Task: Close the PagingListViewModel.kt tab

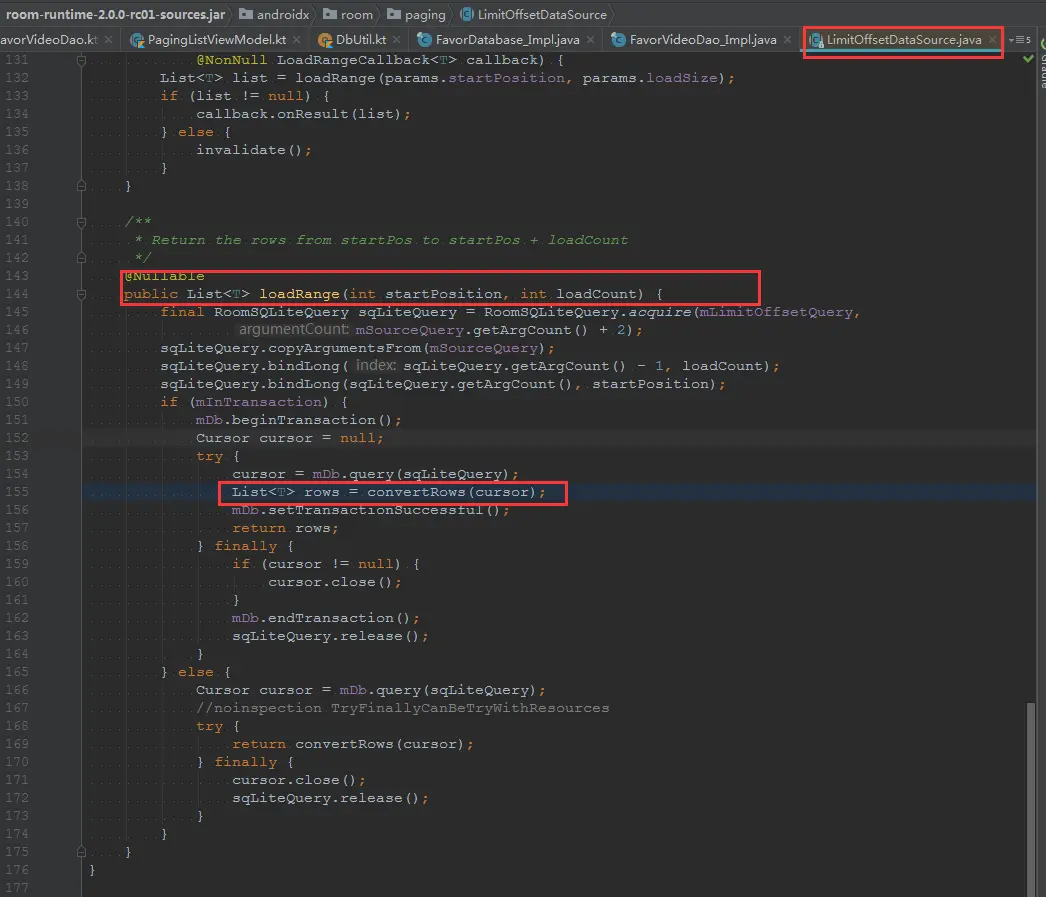Action: coord(296,40)
